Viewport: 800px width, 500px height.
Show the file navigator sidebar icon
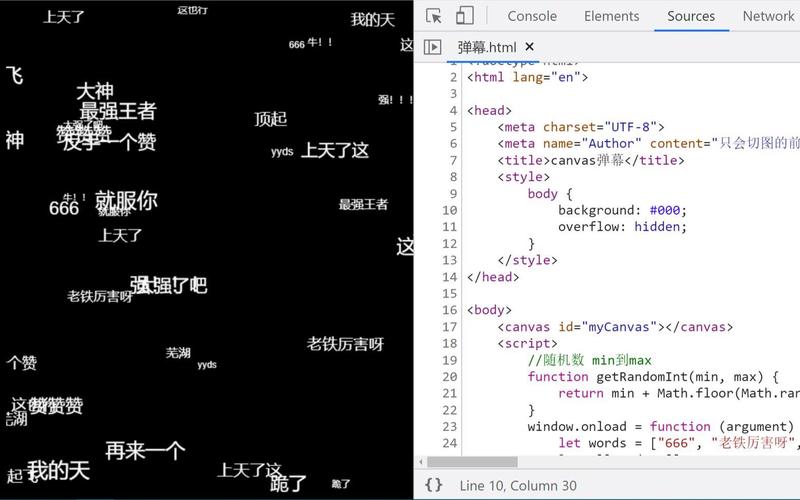pyautogui.click(x=432, y=47)
